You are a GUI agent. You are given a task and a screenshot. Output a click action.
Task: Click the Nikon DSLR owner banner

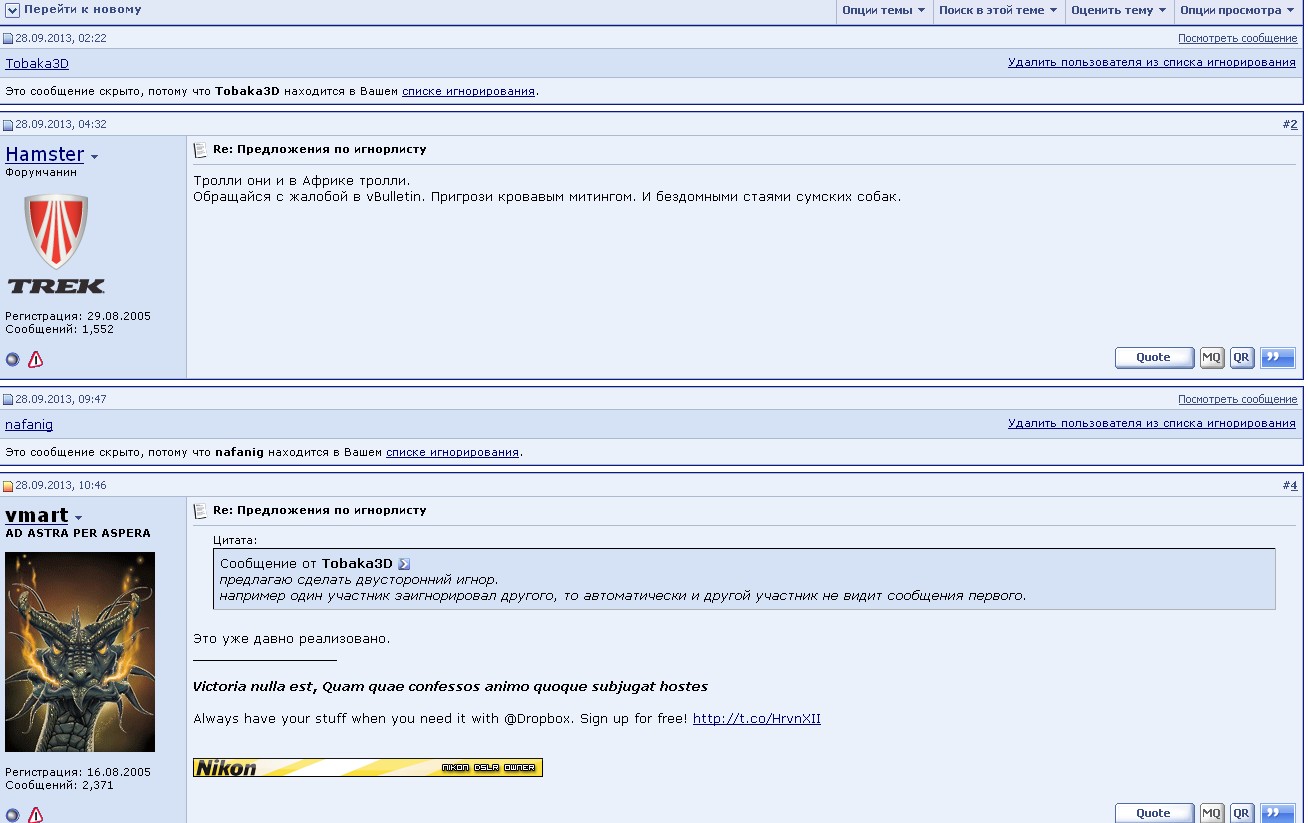367,768
